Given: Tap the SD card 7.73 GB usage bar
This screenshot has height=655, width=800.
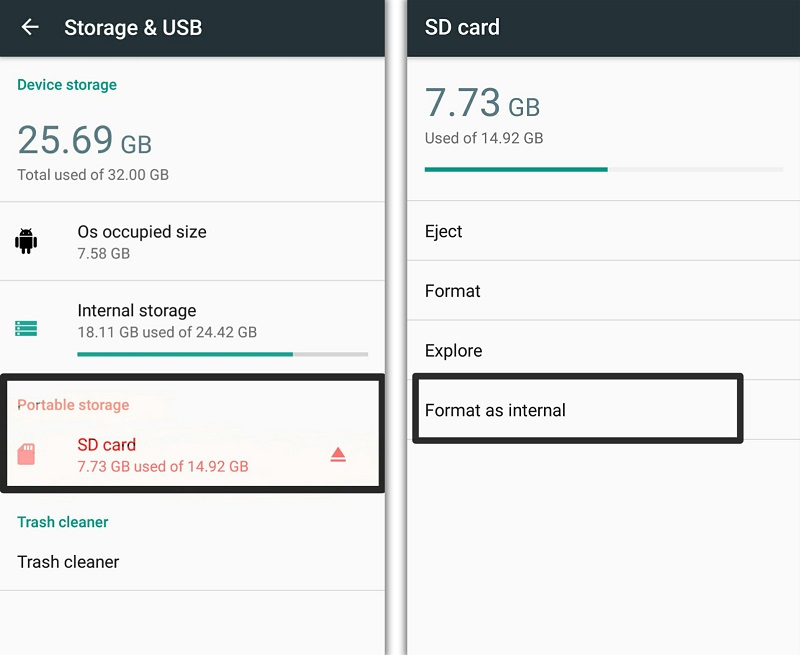Looking at the screenshot, I should click(603, 169).
